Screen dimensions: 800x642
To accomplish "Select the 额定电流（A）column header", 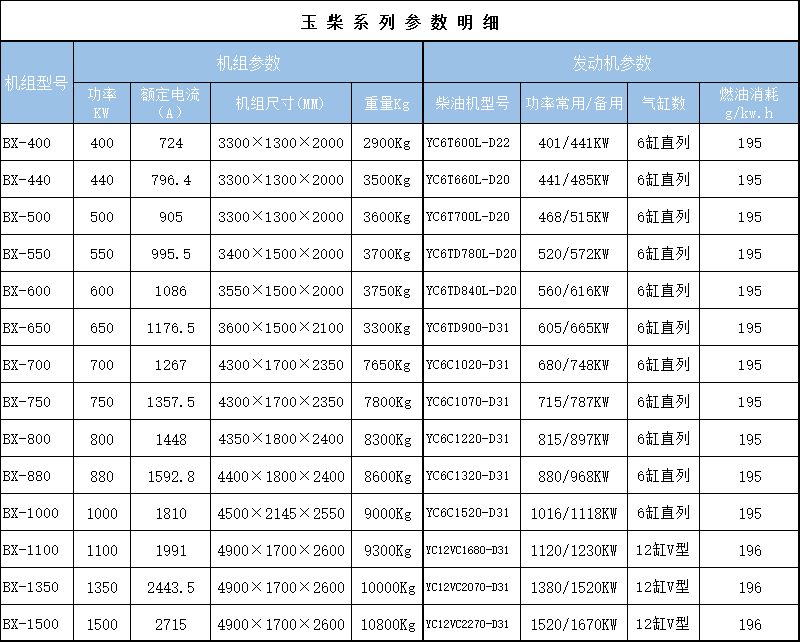I will click(x=170, y=103).
